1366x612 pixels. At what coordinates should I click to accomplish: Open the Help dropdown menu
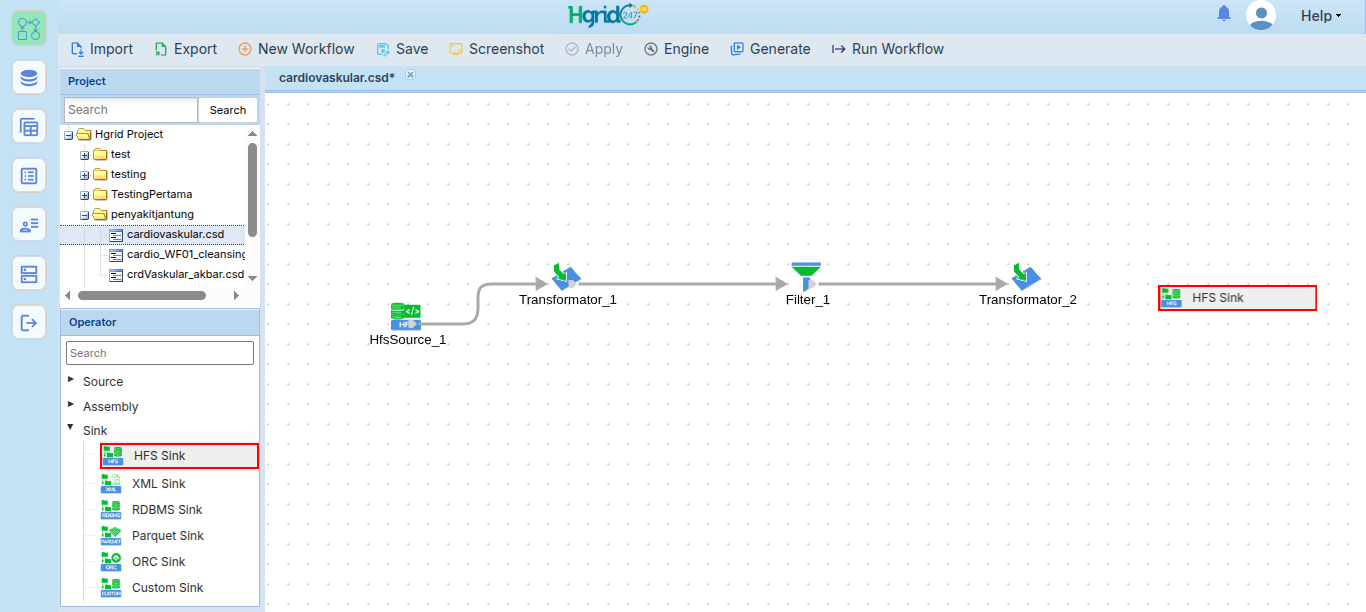tap(1321, 16)
